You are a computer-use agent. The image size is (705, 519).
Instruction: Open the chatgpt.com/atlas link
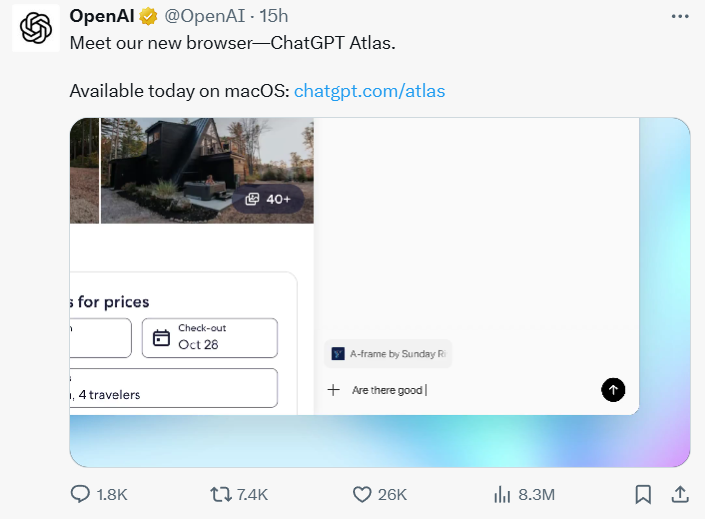click(369, 91)
